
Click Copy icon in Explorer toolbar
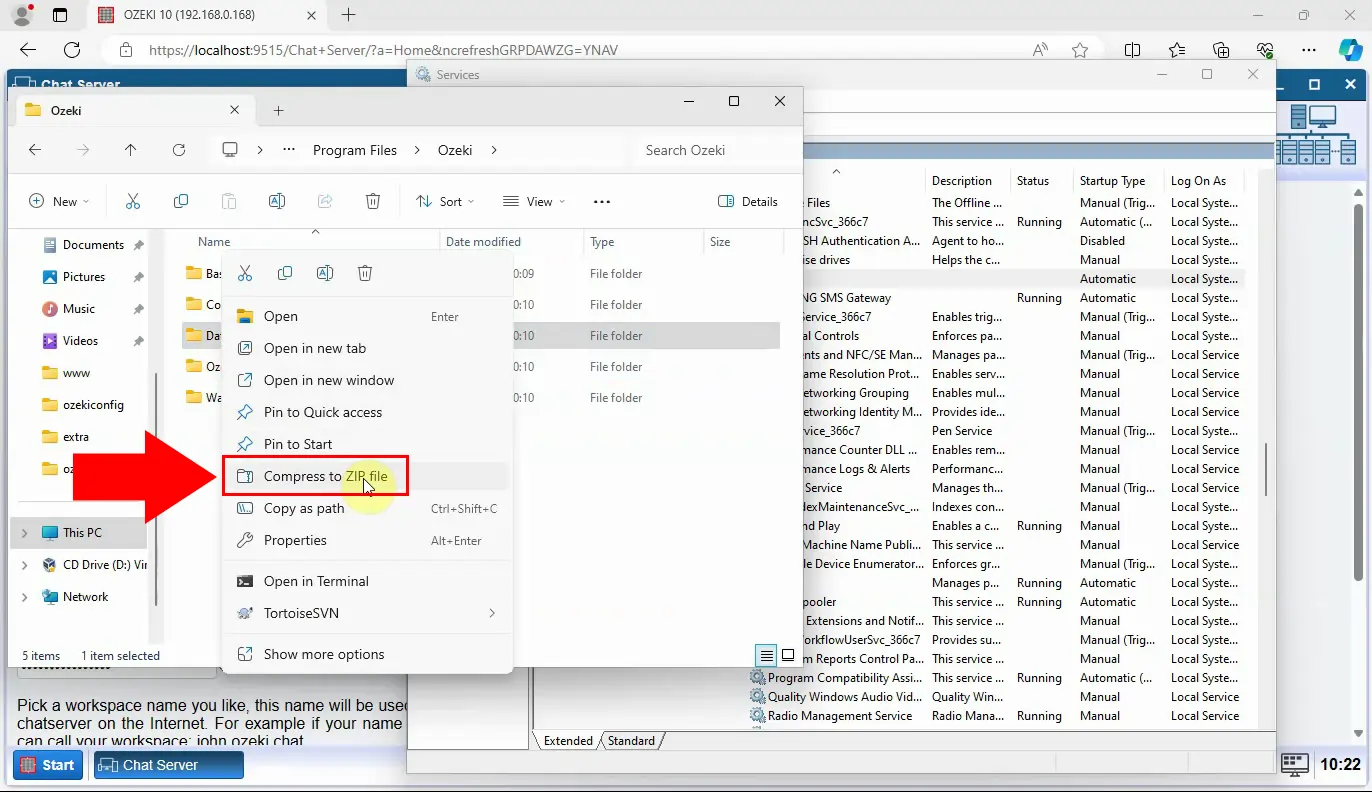click(181, 201)
